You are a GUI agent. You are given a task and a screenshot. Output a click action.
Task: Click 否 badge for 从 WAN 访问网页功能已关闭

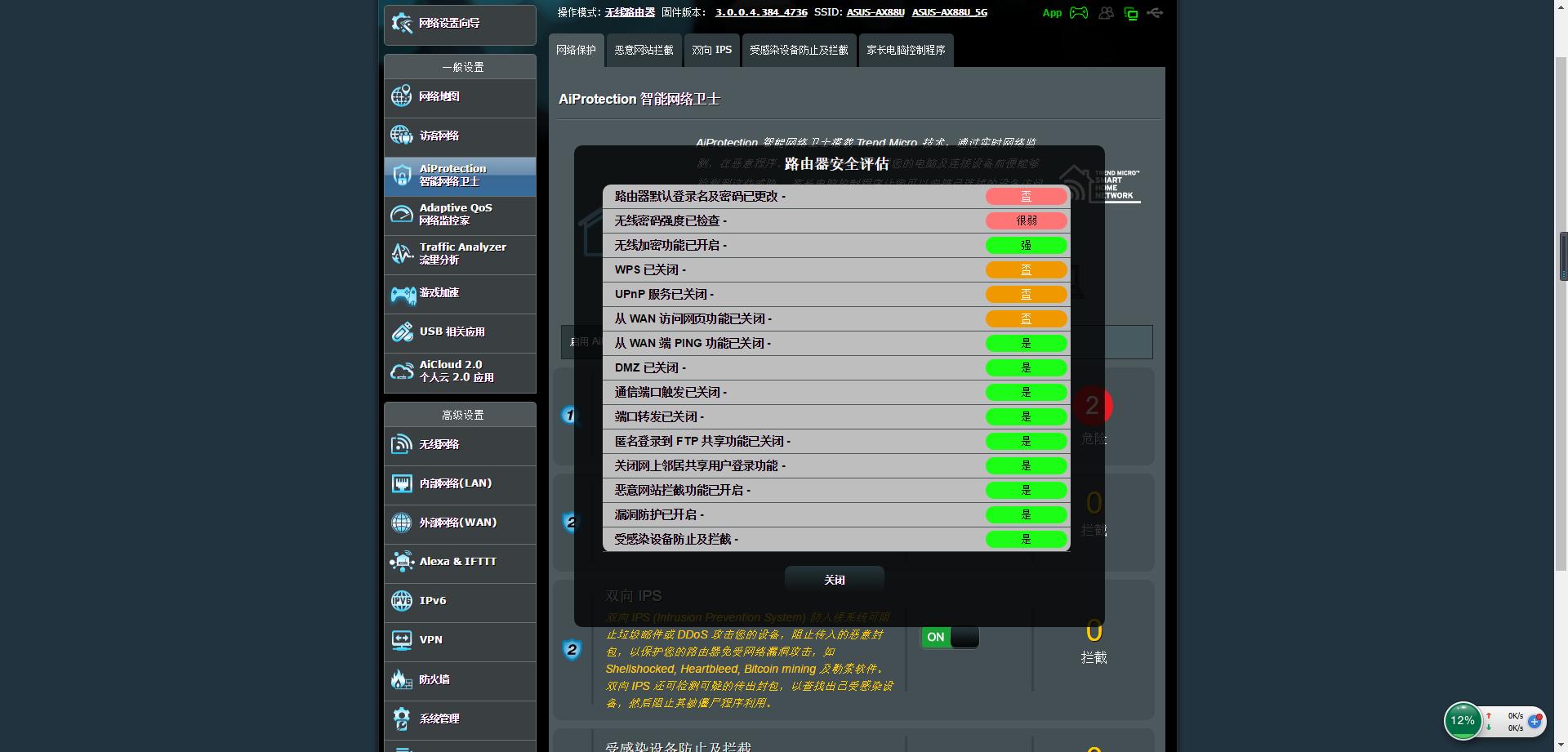click(1027, 319)
